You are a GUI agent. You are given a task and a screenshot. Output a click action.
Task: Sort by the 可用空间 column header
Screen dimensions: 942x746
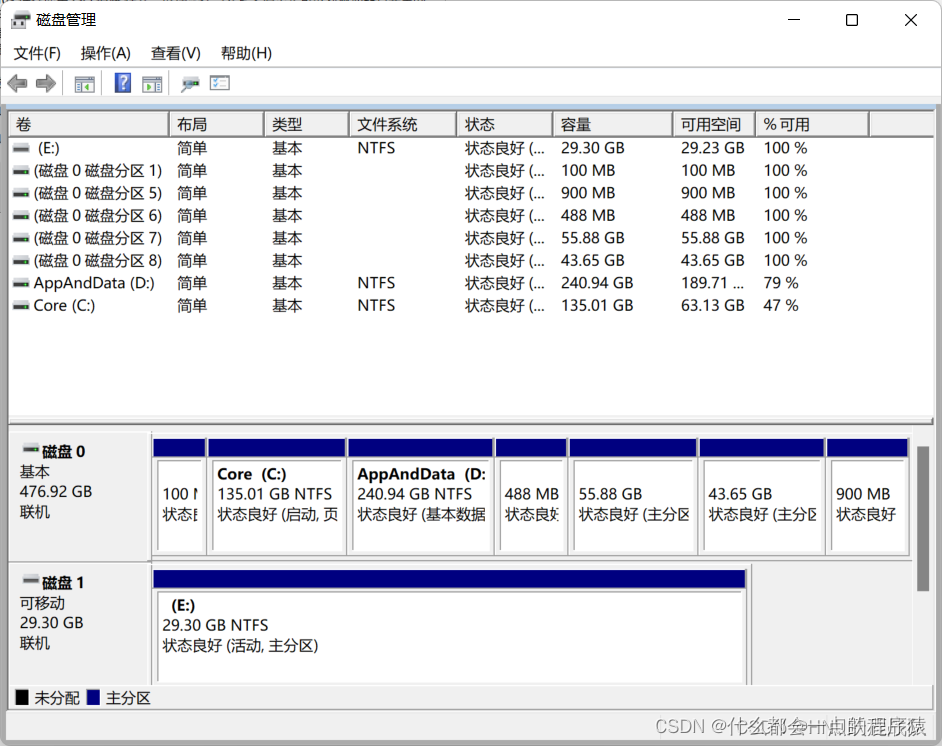714,124
